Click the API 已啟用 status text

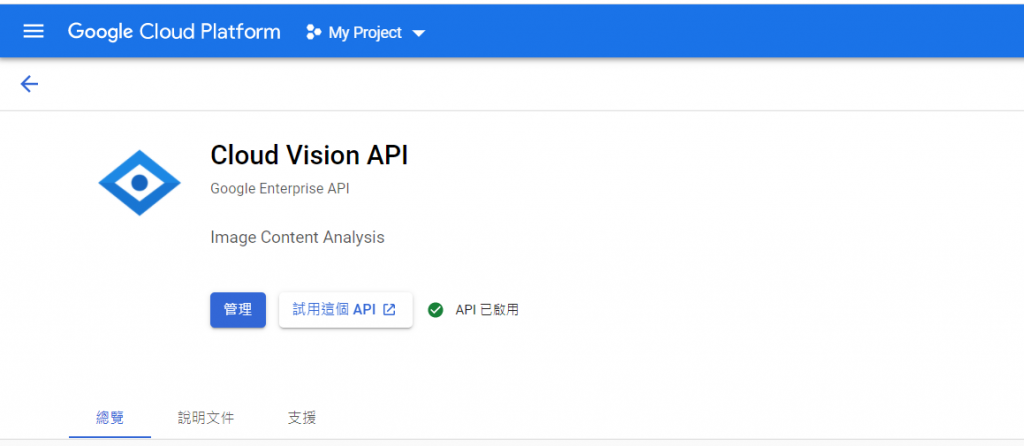(487, 310)
